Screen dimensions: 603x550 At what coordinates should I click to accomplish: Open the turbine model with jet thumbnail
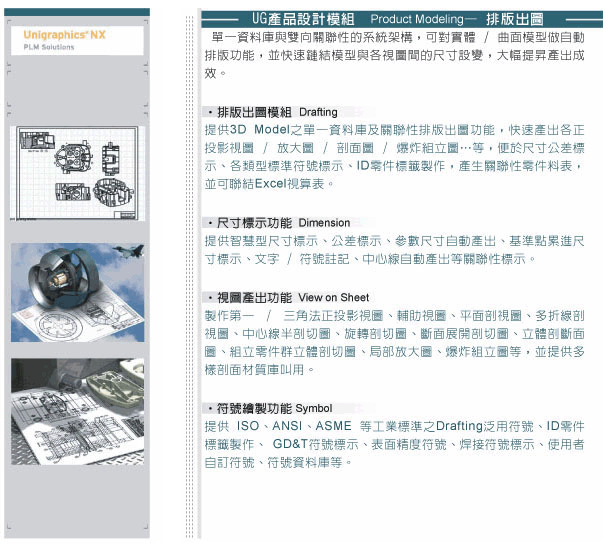(78, 292)
